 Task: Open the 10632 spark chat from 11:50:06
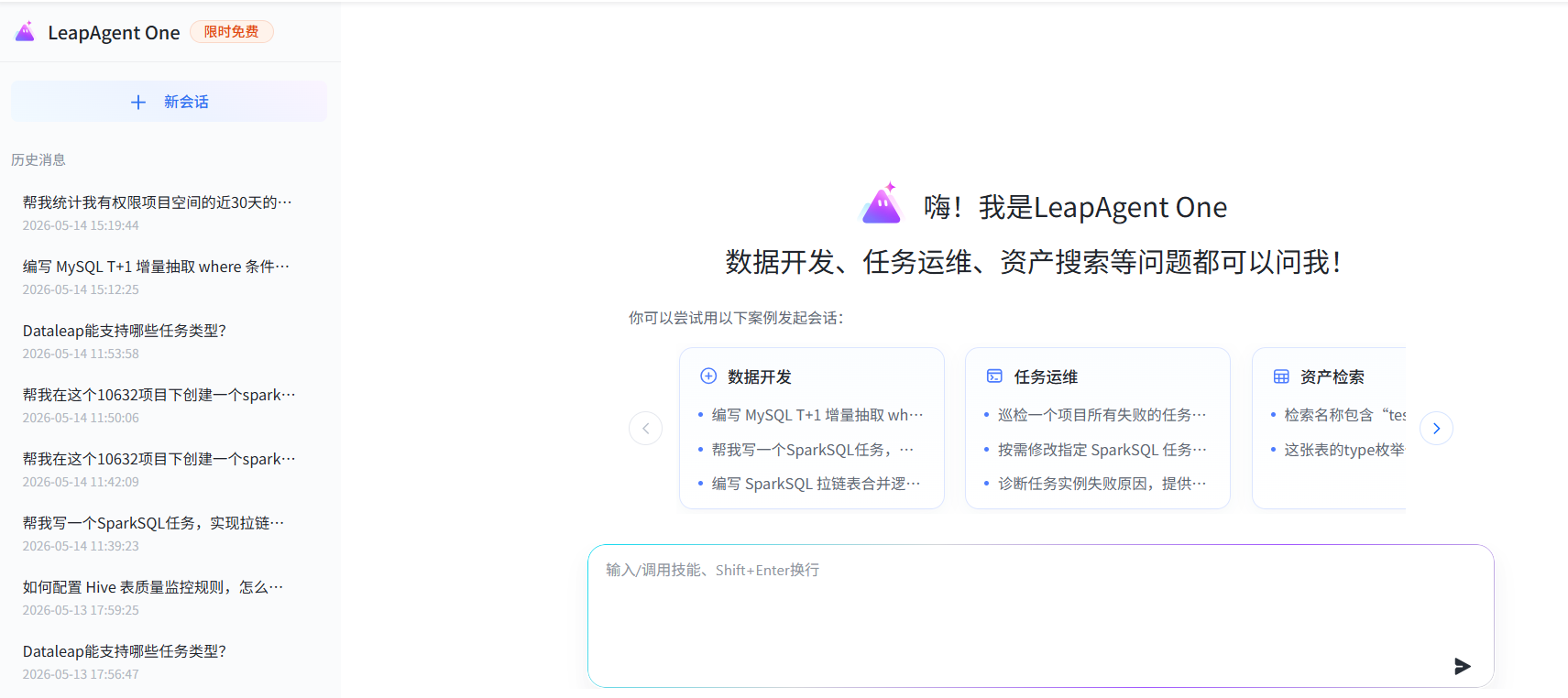[x=159, y=405]
